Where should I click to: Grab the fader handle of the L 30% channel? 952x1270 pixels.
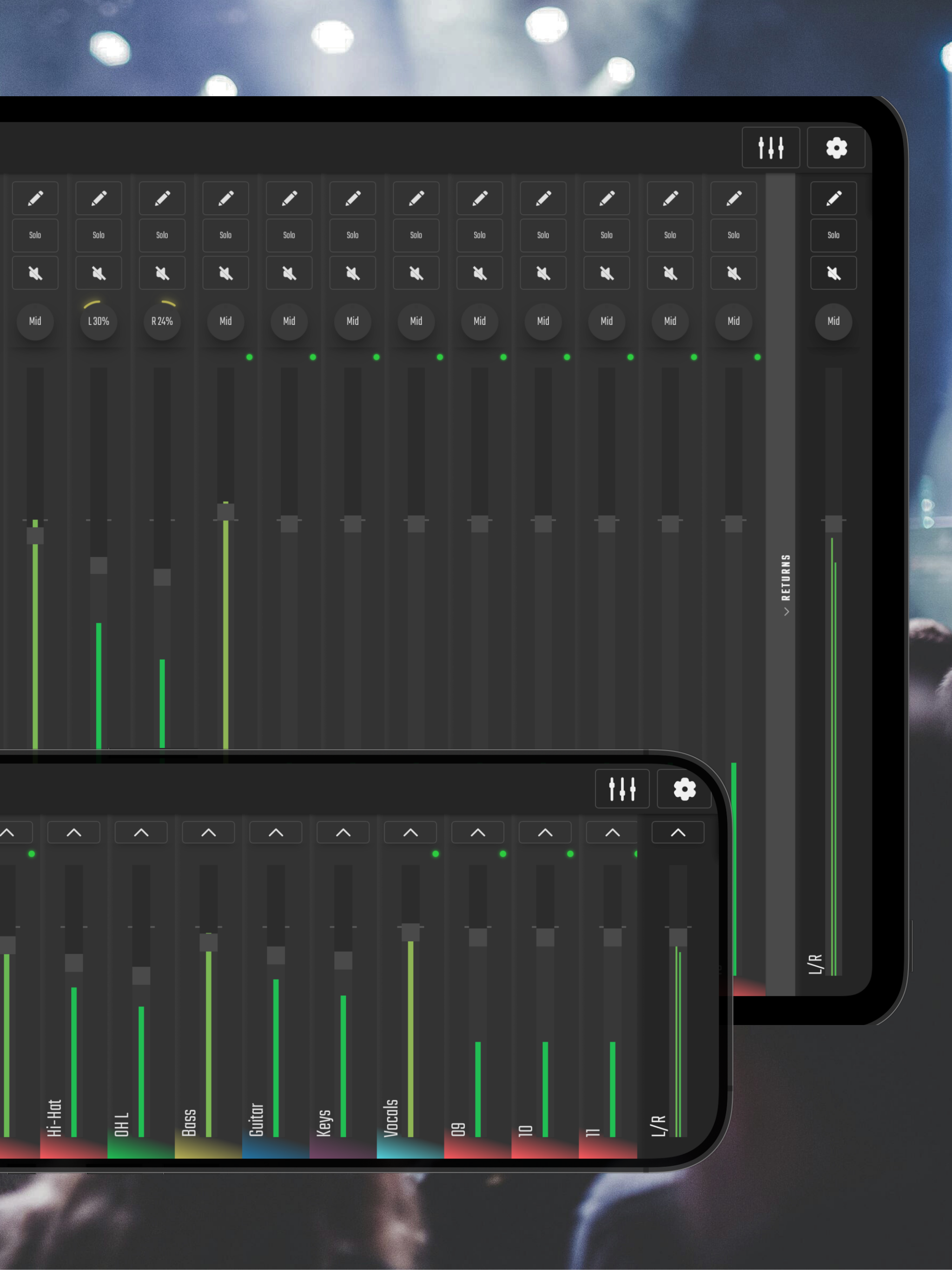click(99, 566)
